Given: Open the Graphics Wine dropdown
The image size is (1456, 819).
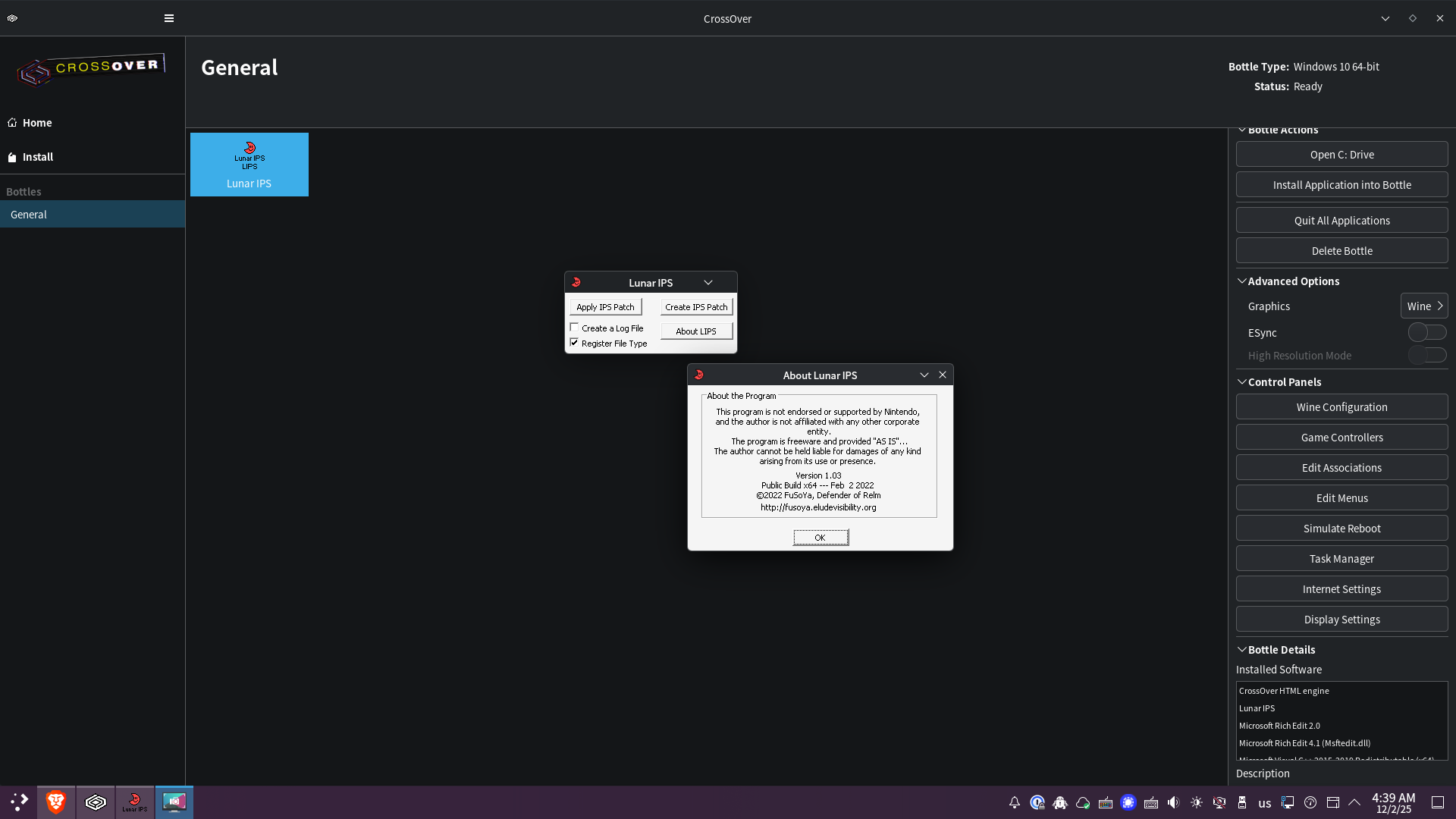Looking at the screenshot, I should tap(1424, 306).
